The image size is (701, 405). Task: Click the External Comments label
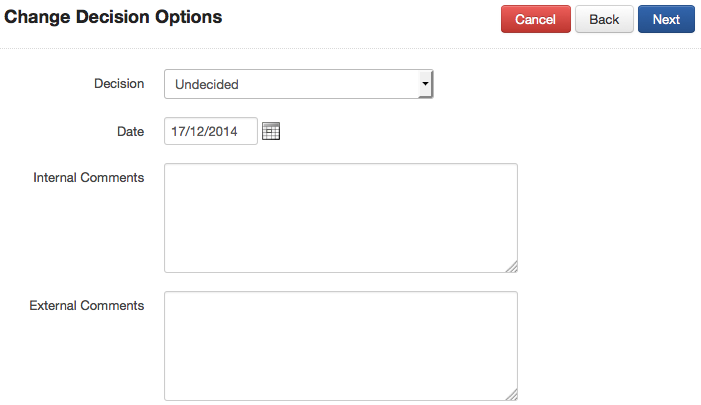pos(87,305)
